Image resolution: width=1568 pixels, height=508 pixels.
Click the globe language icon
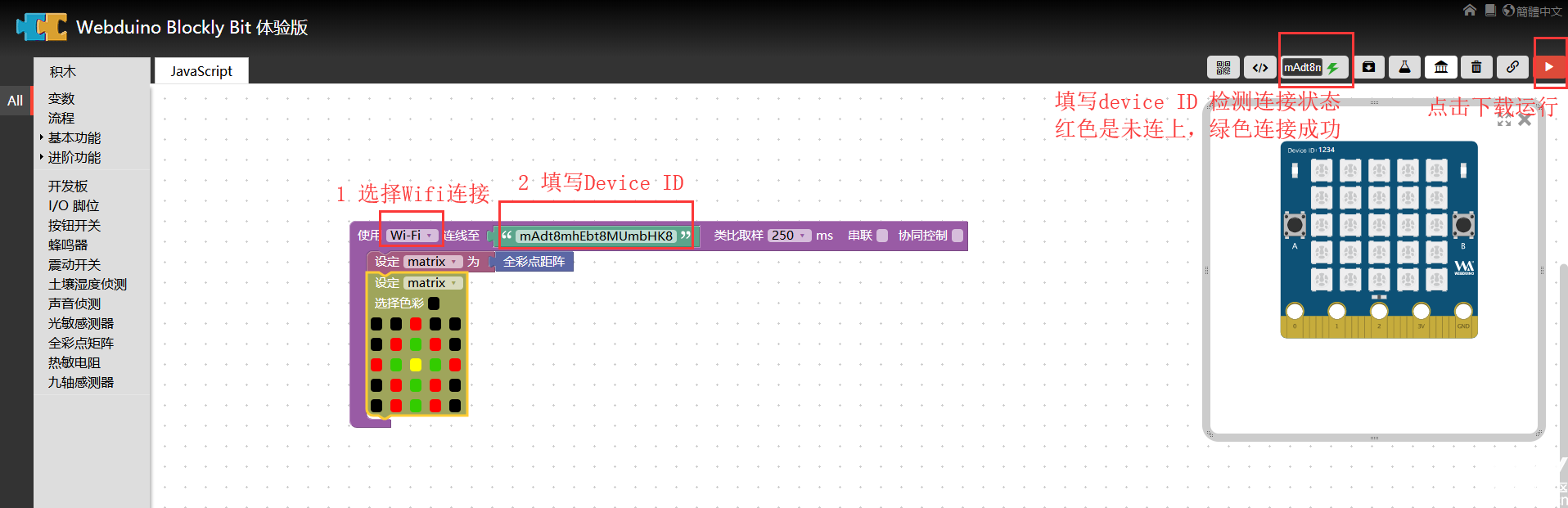pyautogui.click(x=1508, y=11)
